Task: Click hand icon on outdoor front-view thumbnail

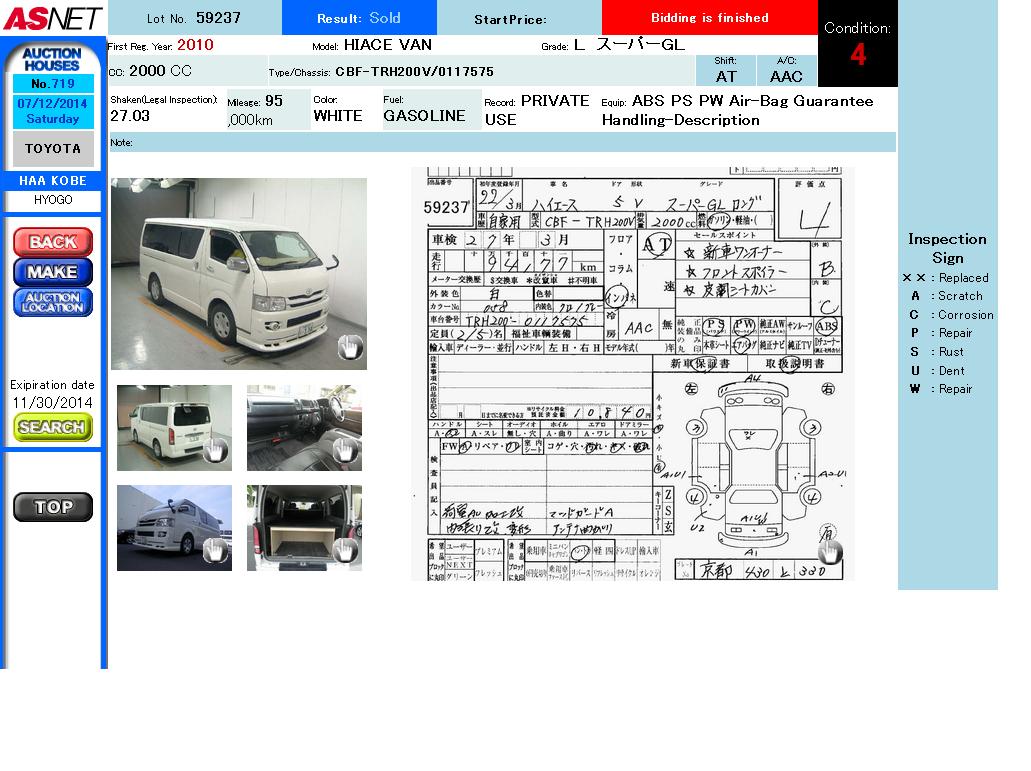Action: 215,550
